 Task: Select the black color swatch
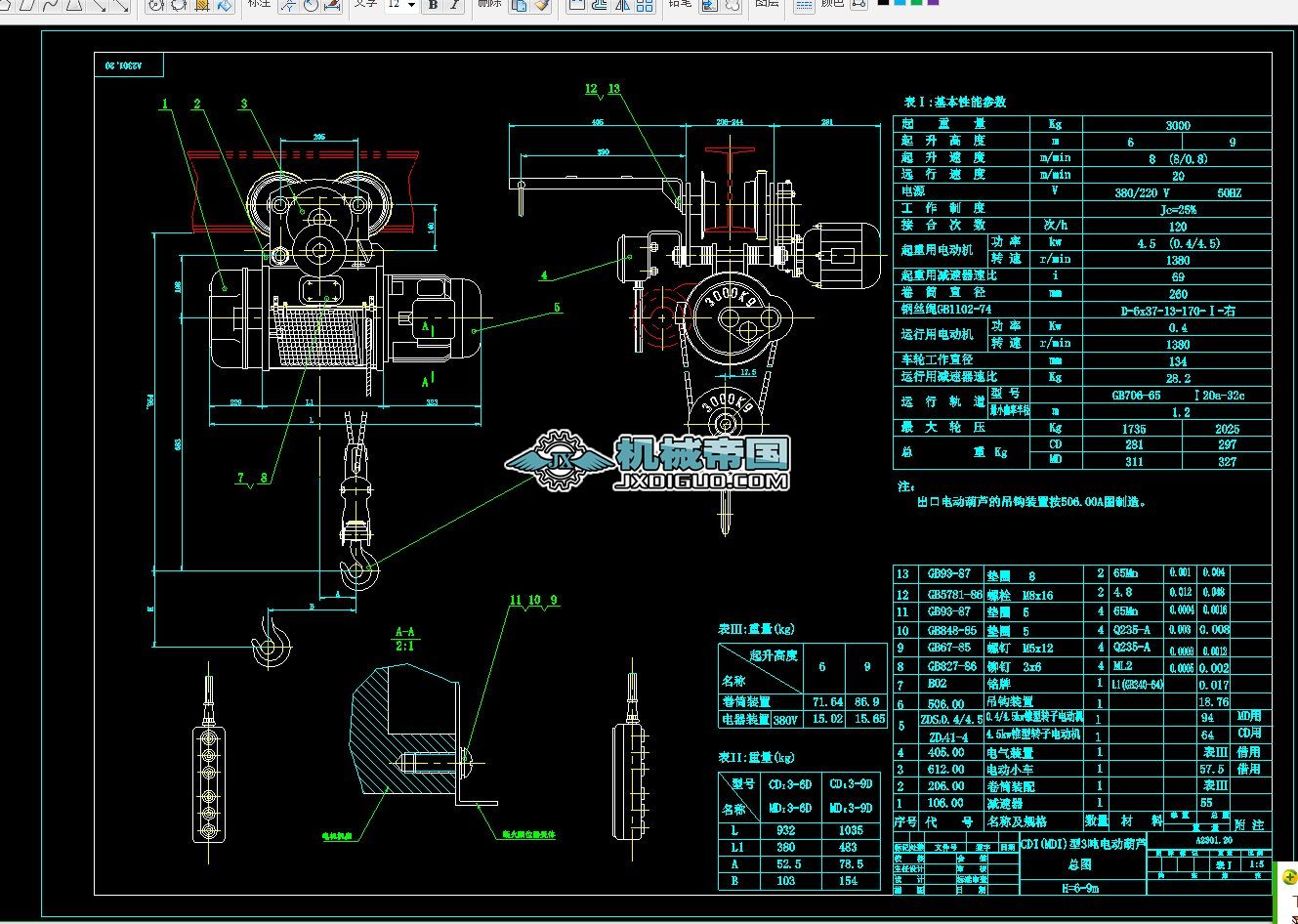point(884,3)
